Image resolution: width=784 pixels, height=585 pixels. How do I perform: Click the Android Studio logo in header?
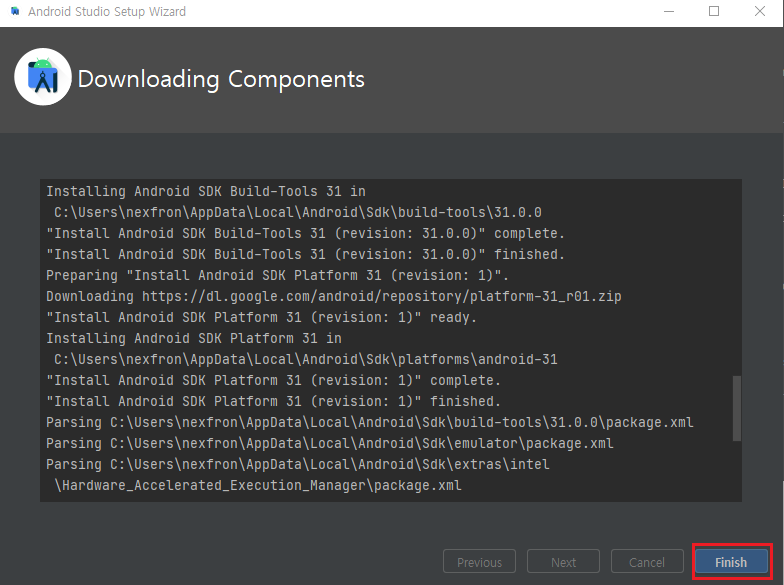[43, 77]
